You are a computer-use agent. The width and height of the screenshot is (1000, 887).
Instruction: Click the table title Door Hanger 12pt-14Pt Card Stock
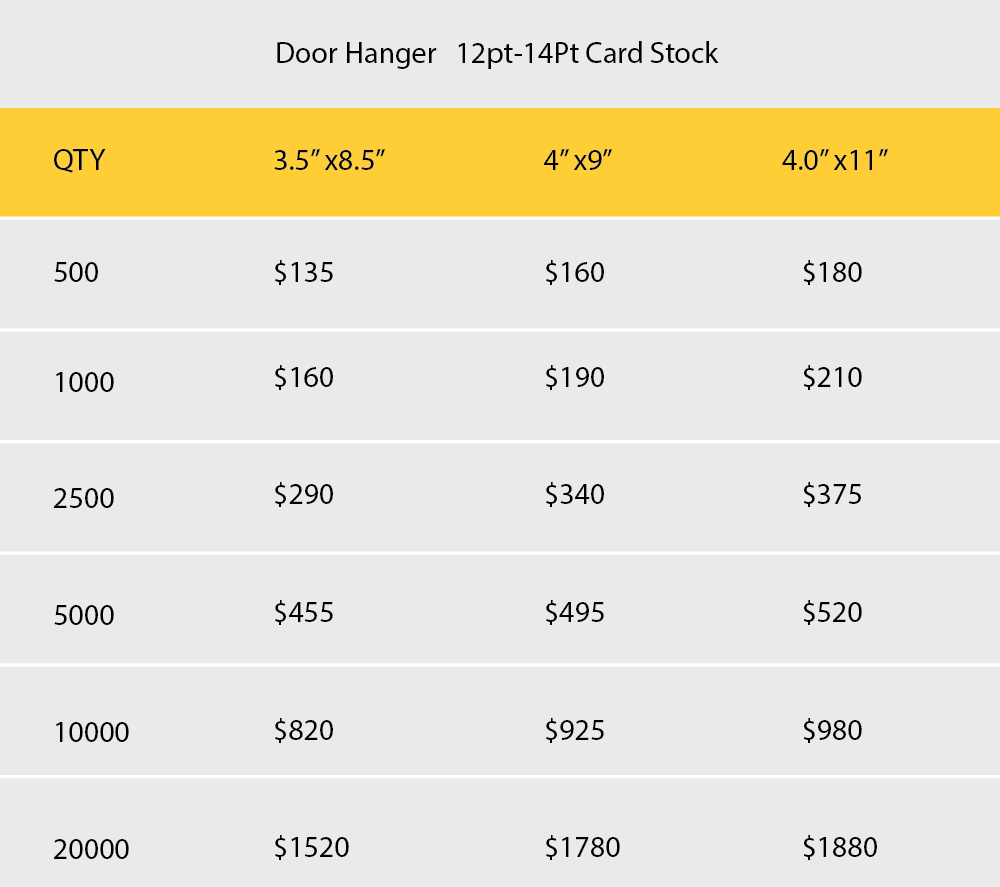coord(497,53)
